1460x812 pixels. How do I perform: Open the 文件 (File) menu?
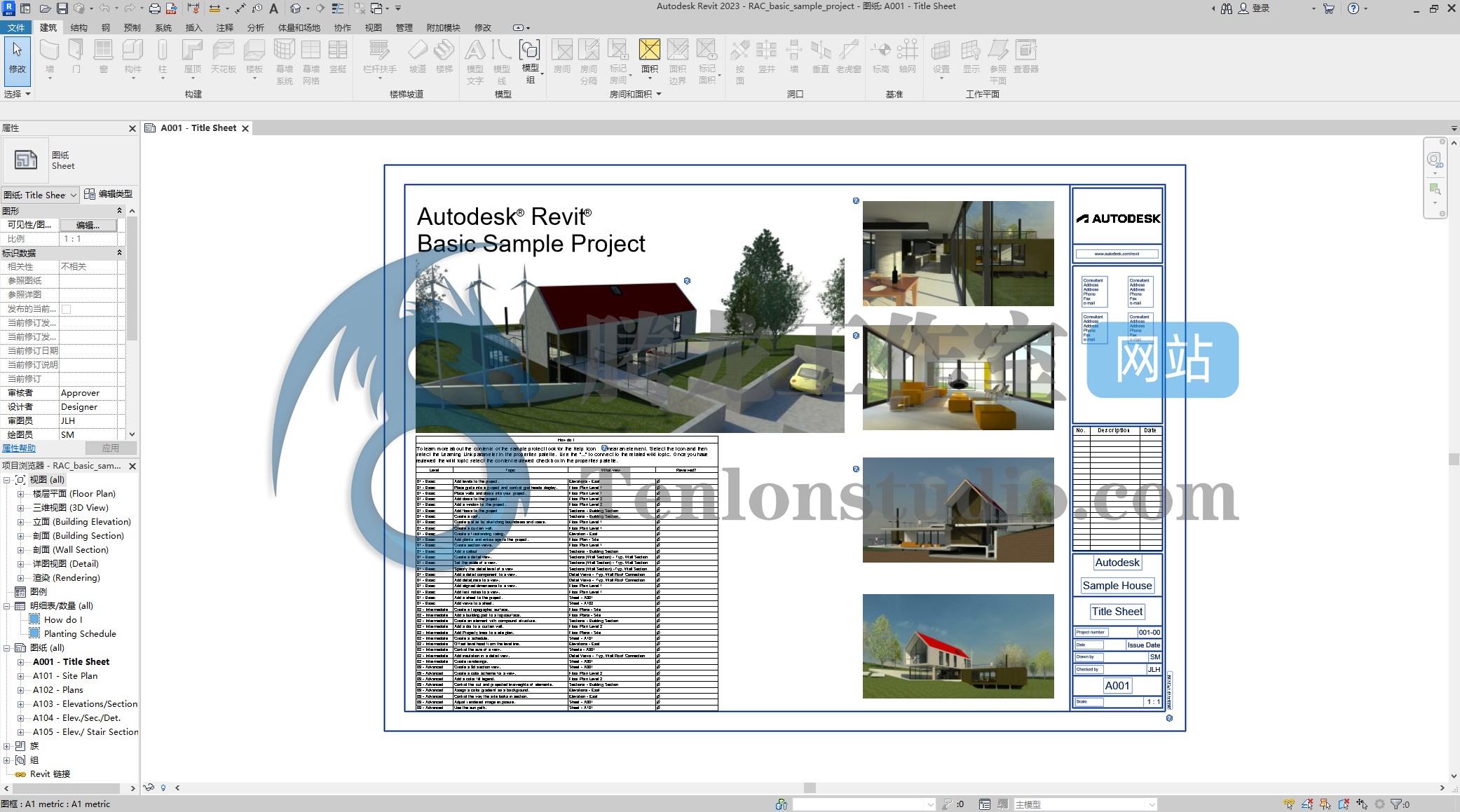click(x=16, y=27)
